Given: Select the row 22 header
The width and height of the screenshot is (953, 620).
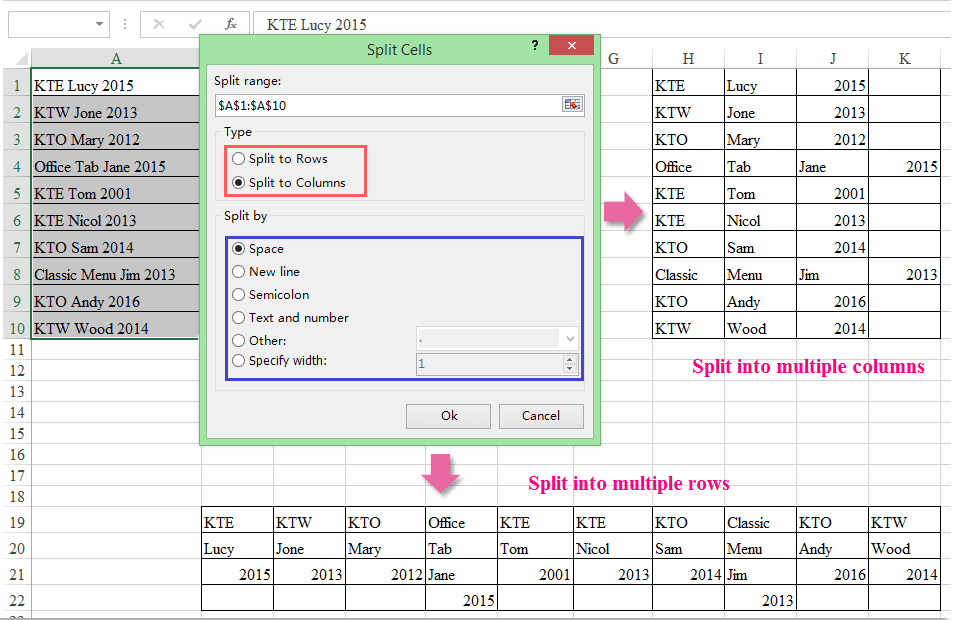Looking at the screenshot, I should point(16,600).
